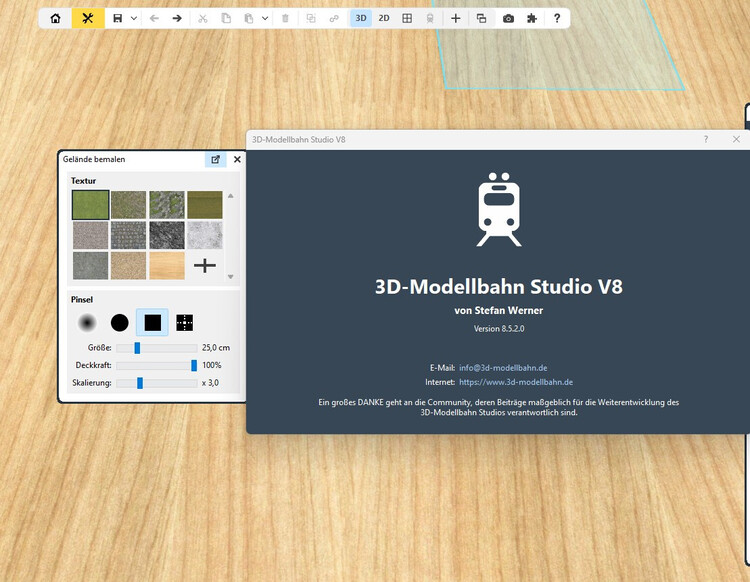The height and width of the screenshot is (582, 750).
Task: Choose the soft round brush
Action: coord(87,323)
